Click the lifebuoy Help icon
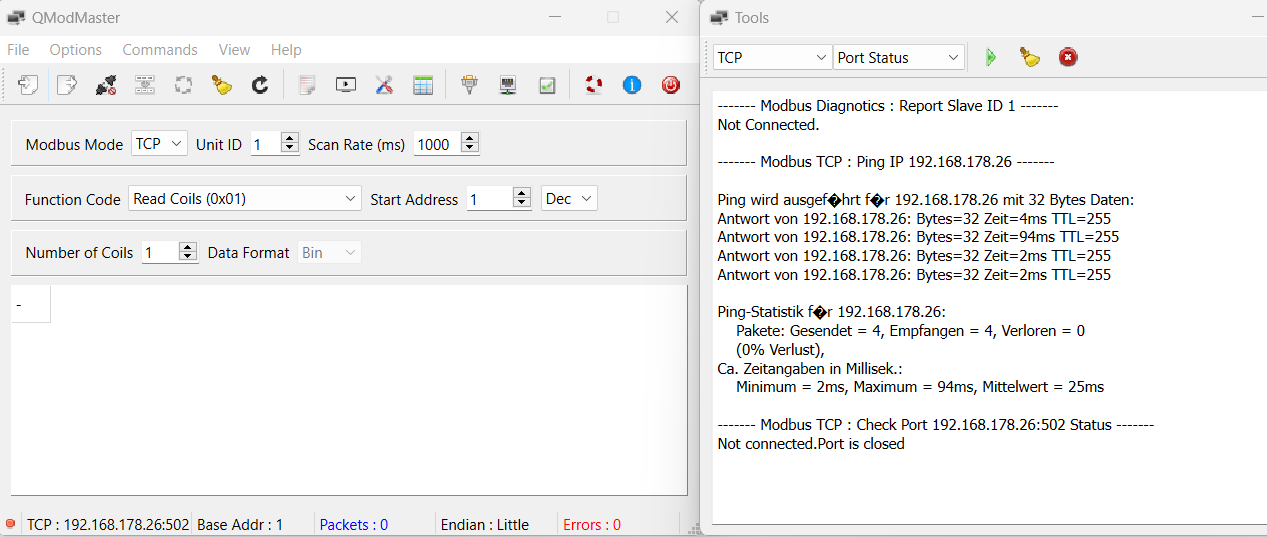Image resolution: width=1267 pixels, height=537 pixels. pos(594,85)
